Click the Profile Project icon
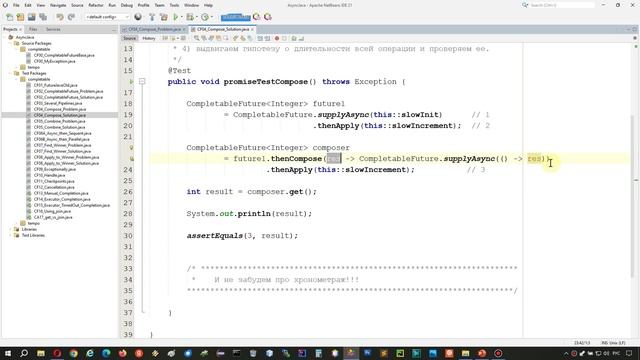The width and height of the screenshot is (640, 360). [204, 17]
